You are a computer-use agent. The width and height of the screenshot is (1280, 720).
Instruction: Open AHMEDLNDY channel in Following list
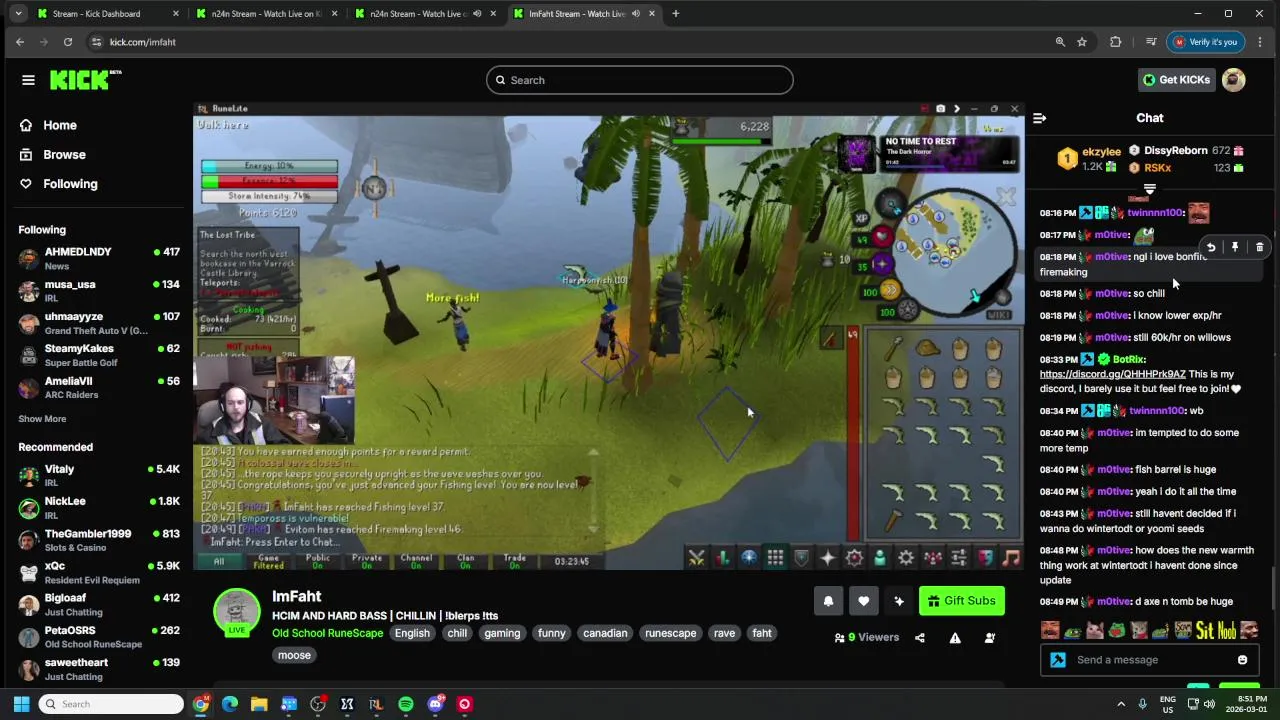pyautogui.click(x=97, y=259)
